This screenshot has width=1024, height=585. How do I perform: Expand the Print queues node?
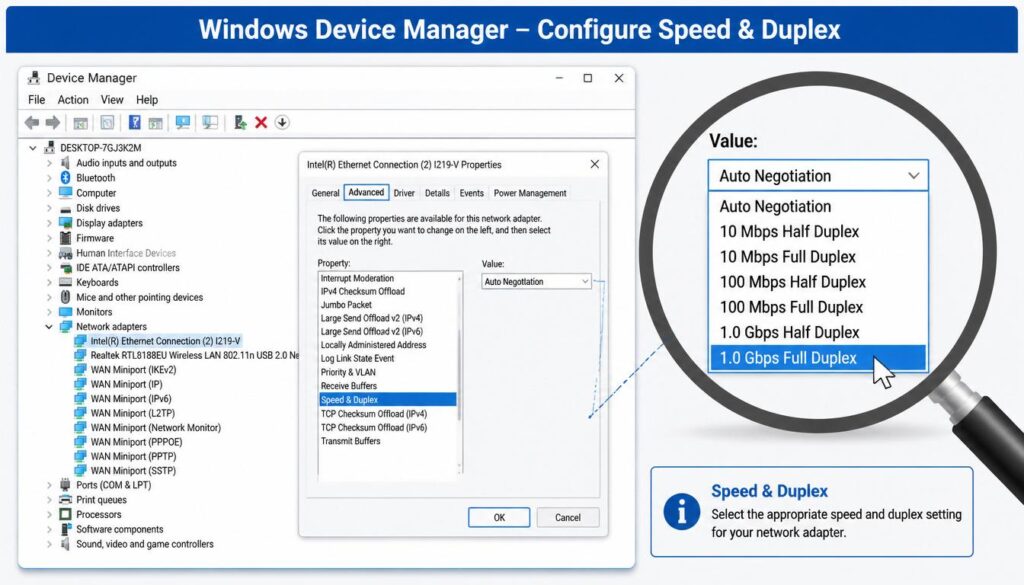(x=49, y=499)
